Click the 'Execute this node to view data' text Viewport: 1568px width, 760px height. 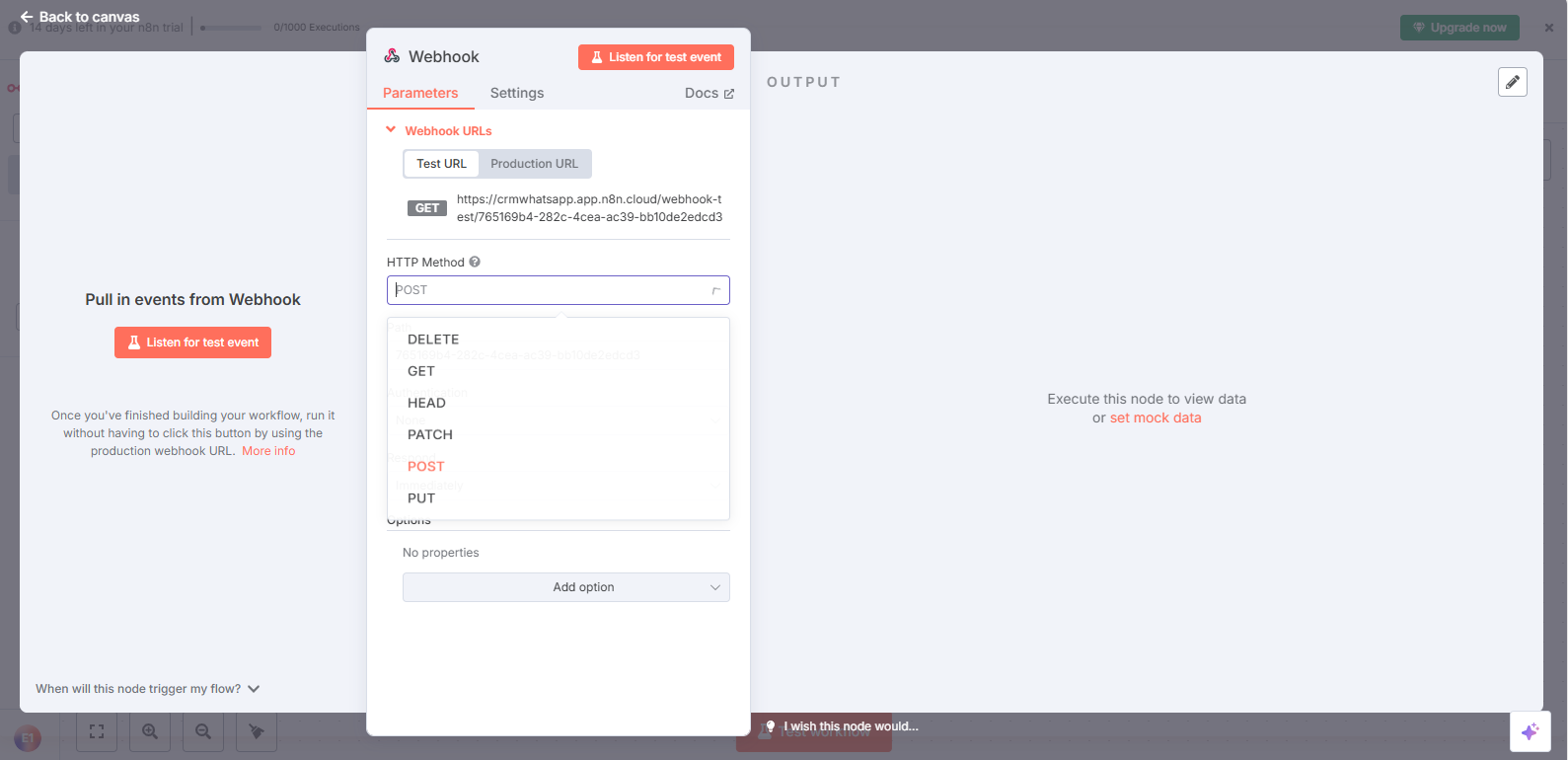tap(1147, 399)
